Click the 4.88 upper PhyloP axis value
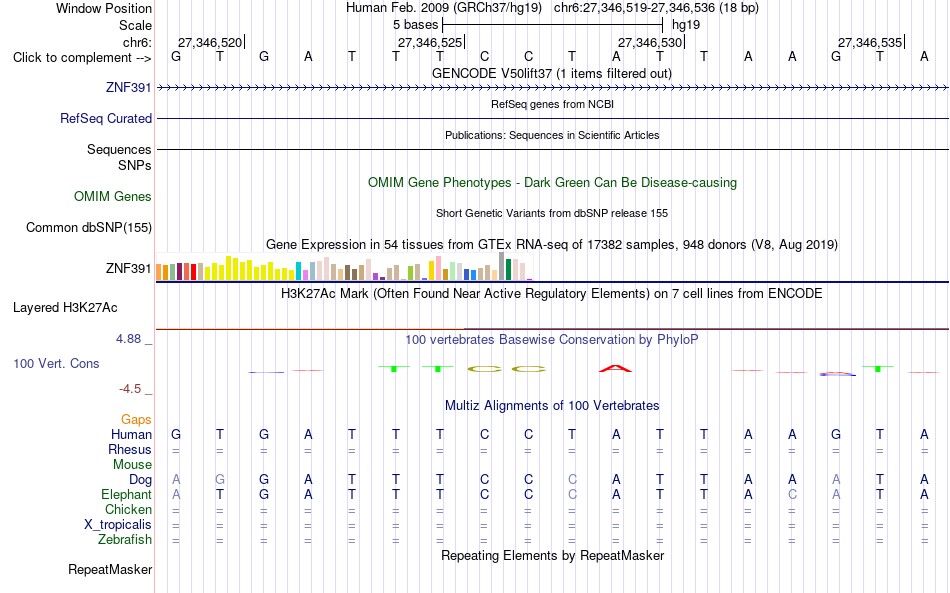This screenshot has width=950, height=593. [128, 339]
